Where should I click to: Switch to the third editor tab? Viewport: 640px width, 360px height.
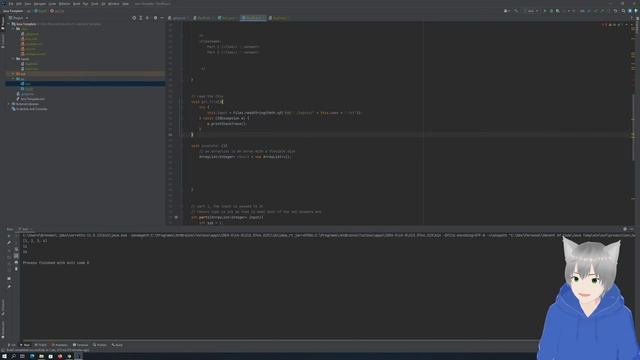point(227,18)
